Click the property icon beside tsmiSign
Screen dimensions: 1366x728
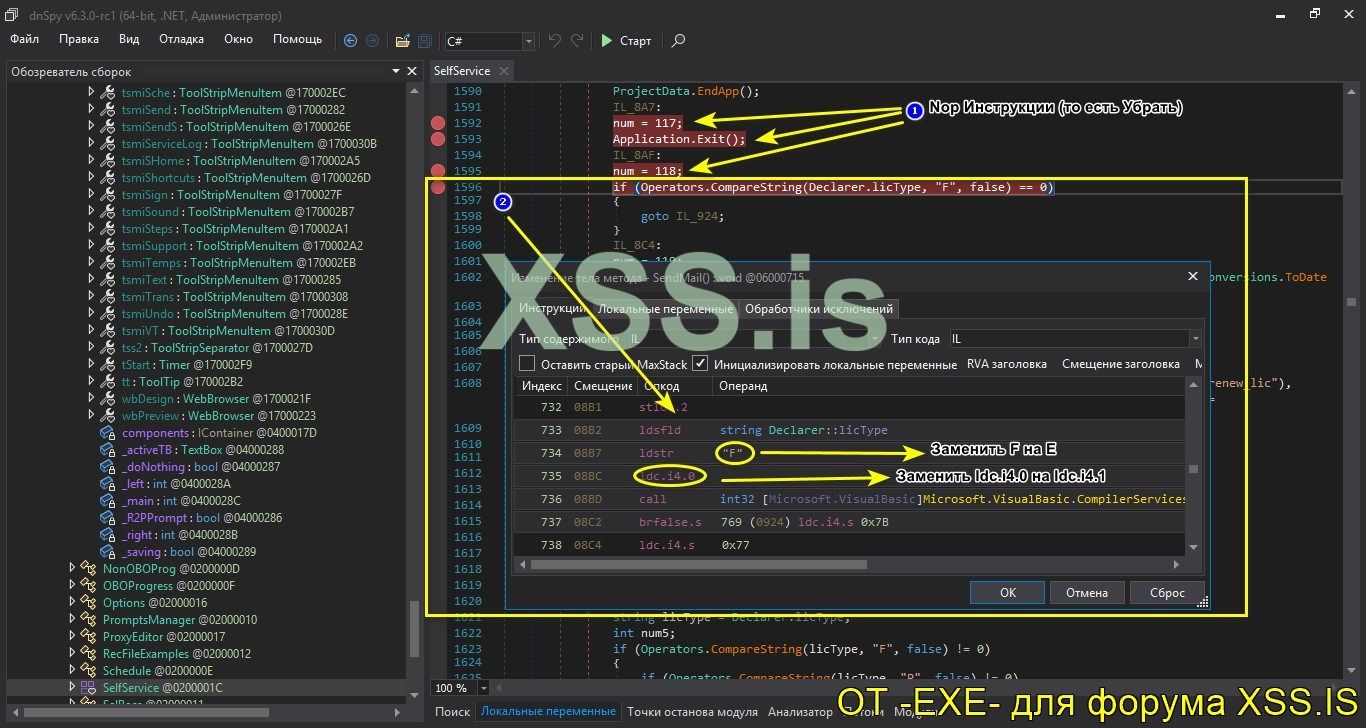pyautogui.click(x=109, y=195)
